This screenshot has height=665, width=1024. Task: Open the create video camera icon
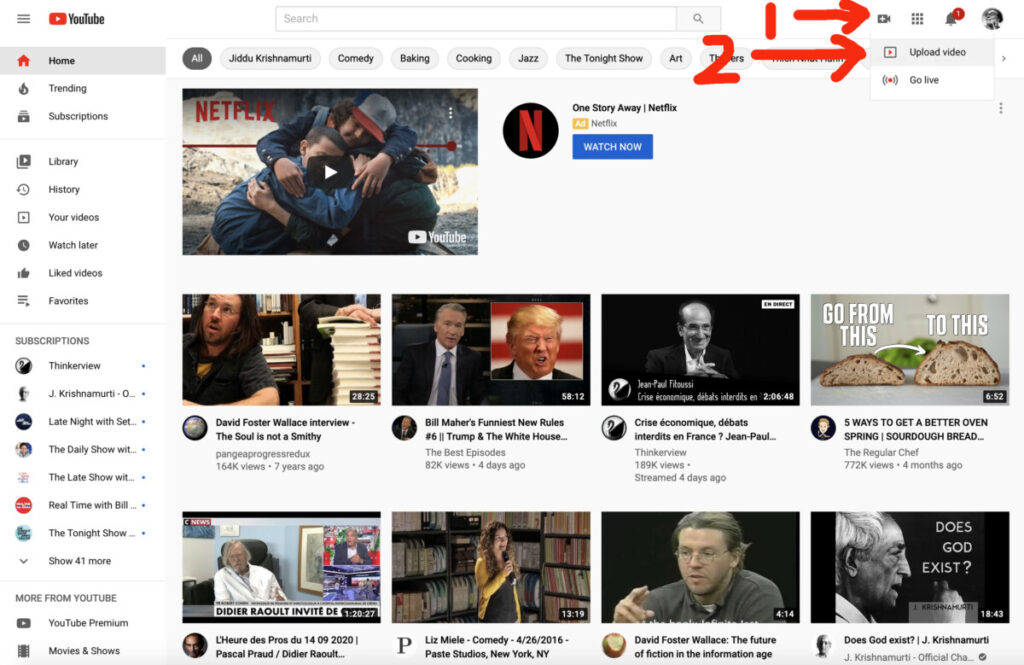click(884, 19)
